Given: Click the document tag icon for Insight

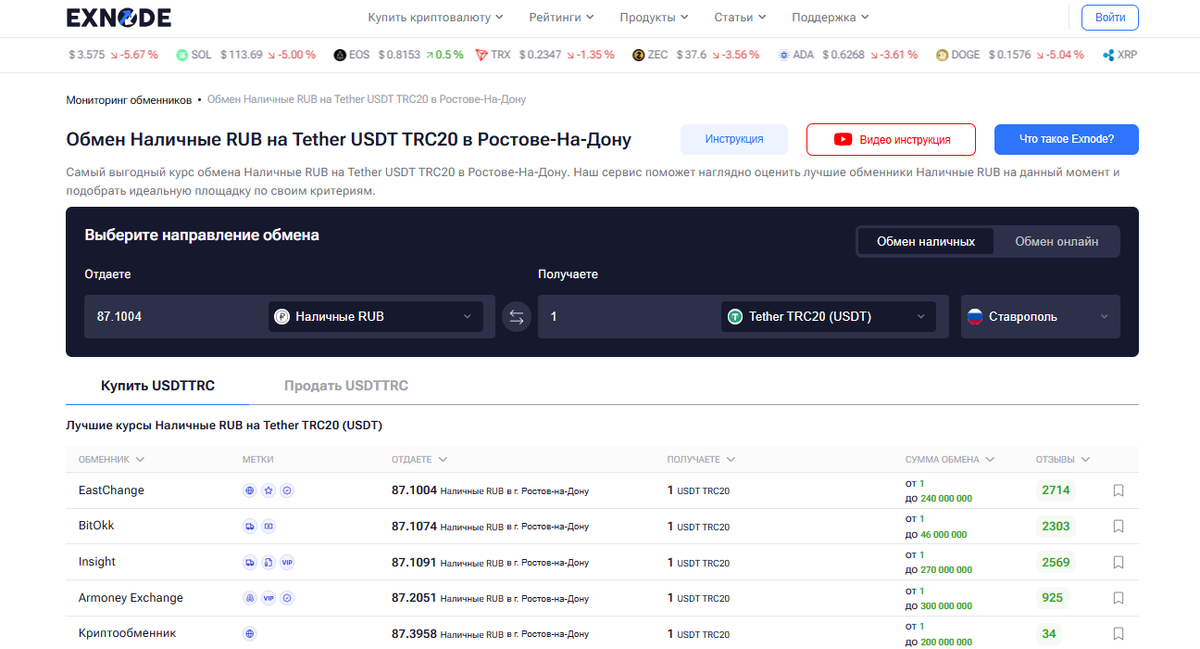Looking at the screenshot, I should coord(268,562).
